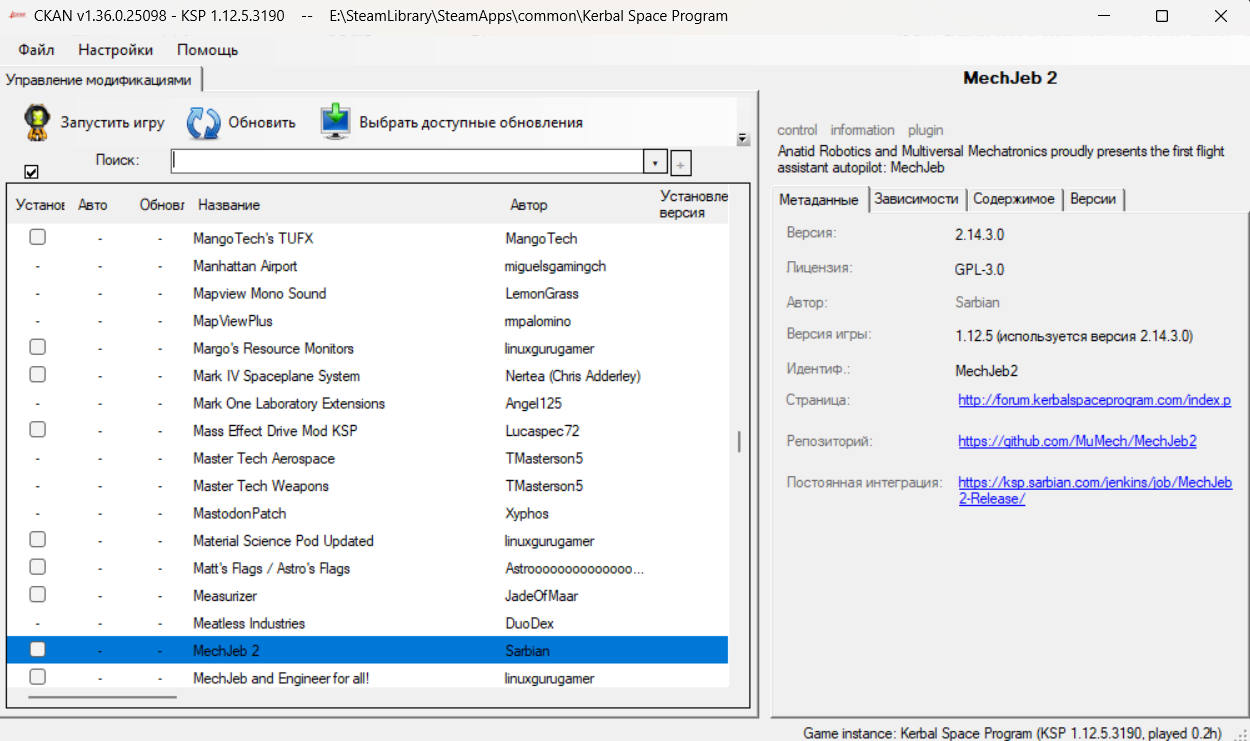The image size is (1250, 741).
Task: Check the Matt's Flags / Astro's Flags checkbox
Action: (37, 568)
